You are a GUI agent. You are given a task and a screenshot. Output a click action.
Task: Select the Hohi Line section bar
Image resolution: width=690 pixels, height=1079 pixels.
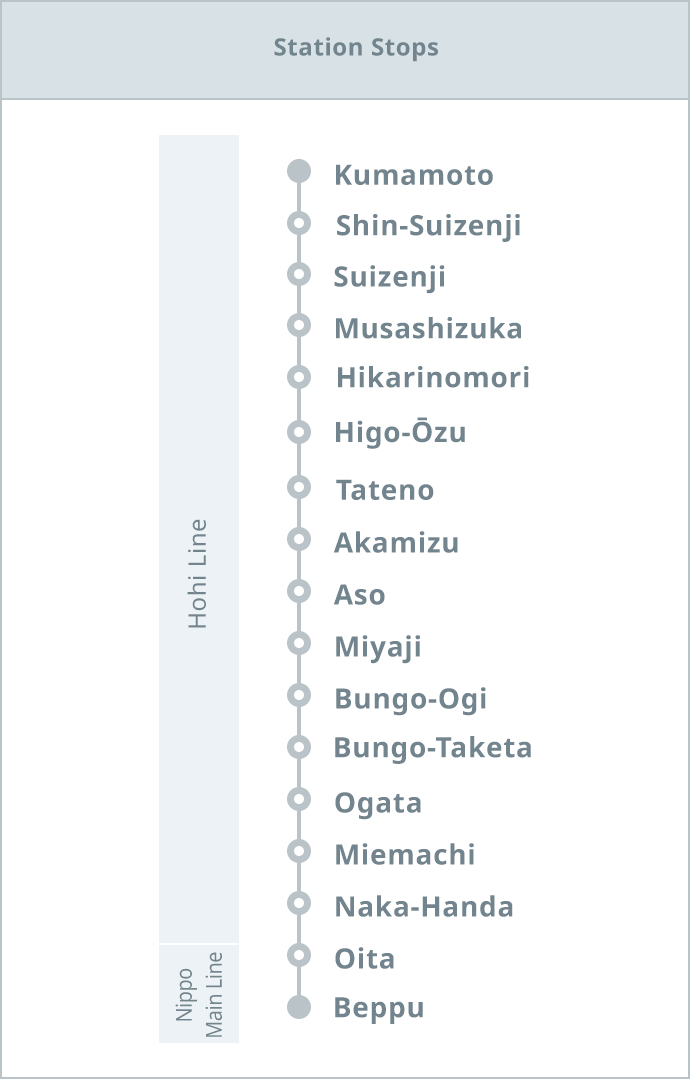point(199,539)
